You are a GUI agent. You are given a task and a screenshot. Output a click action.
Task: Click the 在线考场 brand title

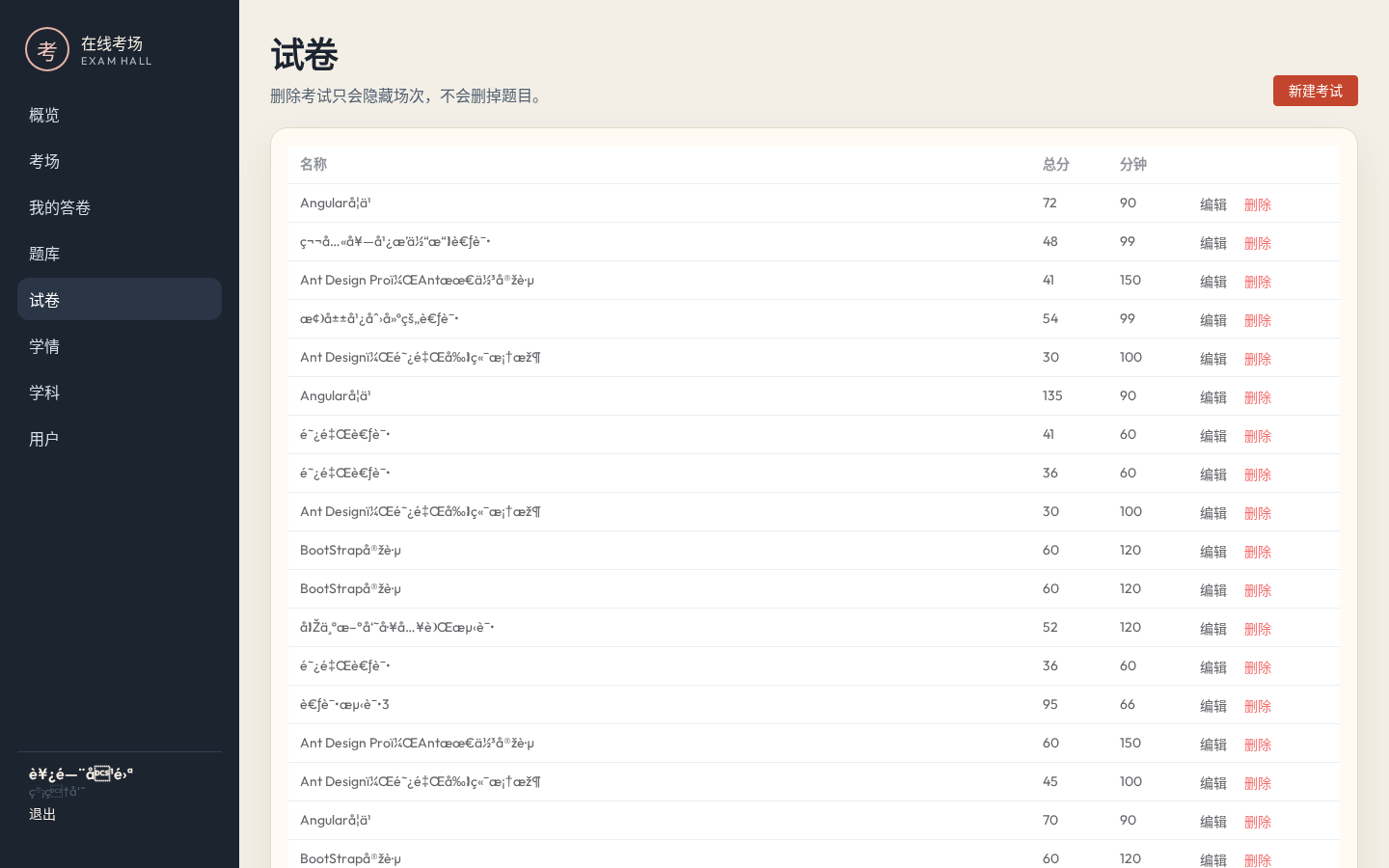coord(112,43)
